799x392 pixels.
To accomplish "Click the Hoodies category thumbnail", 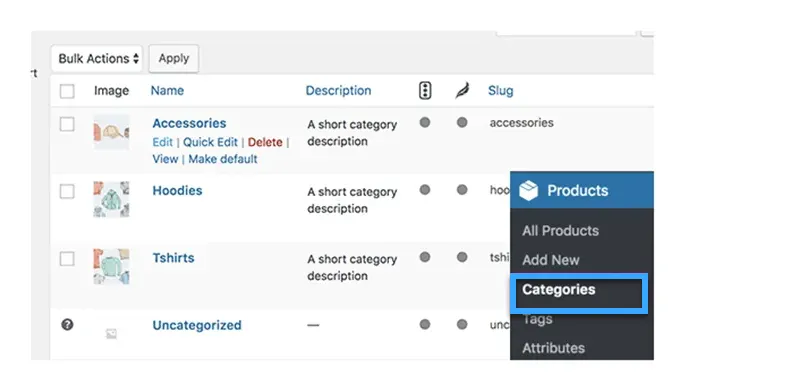I will pyautogui.click(x=111, y=199).
